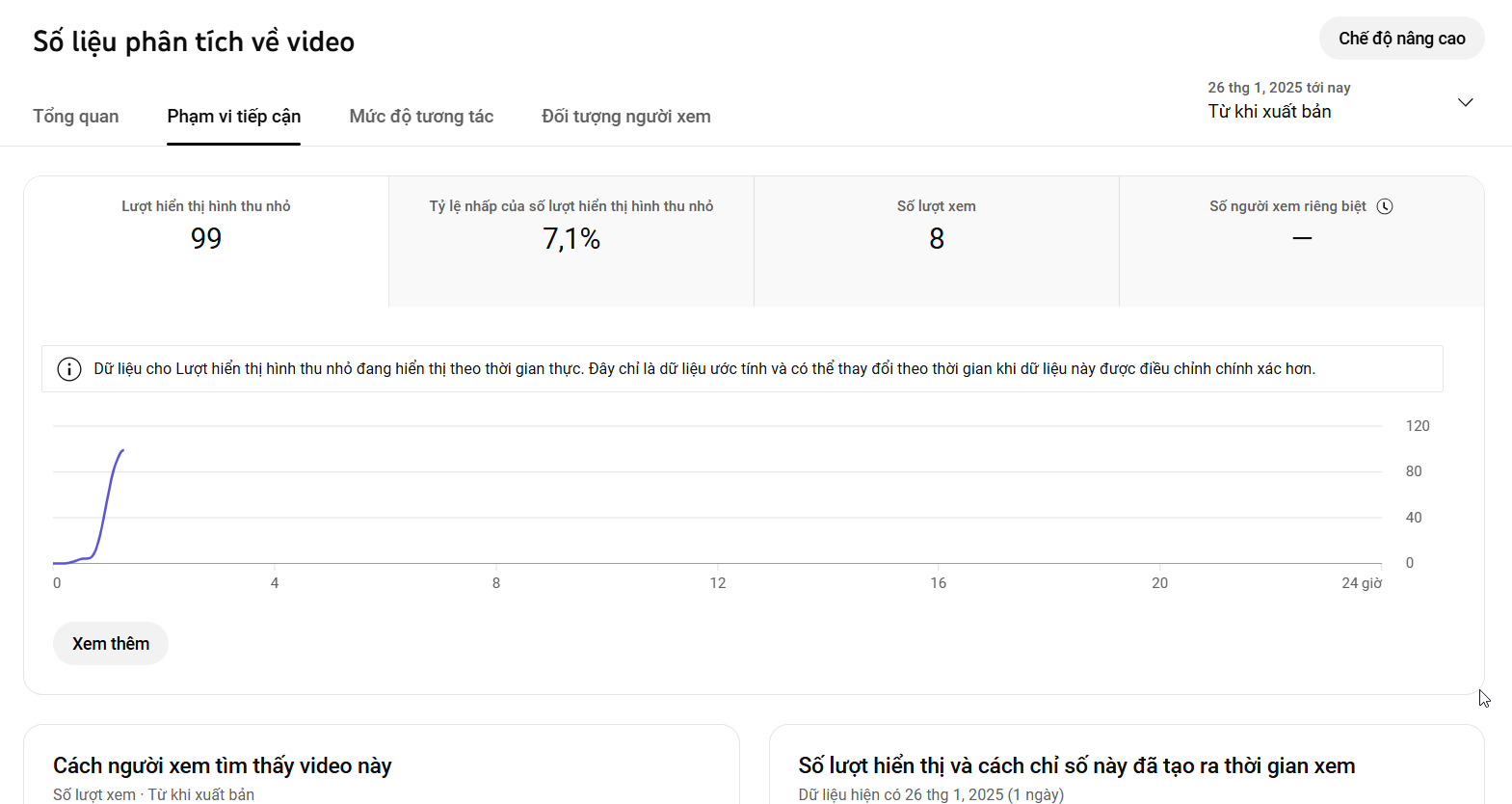1512x804 pixels.
Task: Click the Số lượt hiển thị card heading
Action: [x=1076, y=765]
